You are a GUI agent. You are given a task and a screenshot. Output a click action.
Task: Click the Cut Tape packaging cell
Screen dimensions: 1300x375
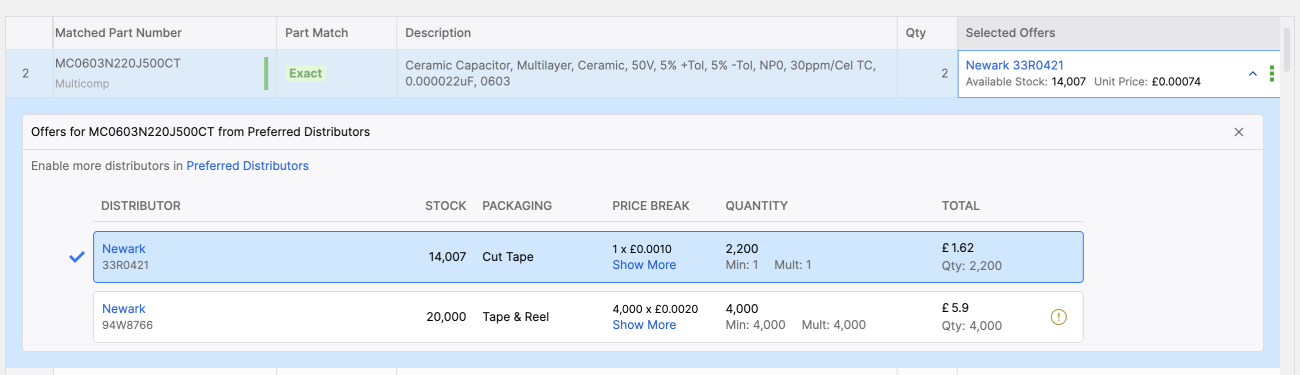pos(508,257)
